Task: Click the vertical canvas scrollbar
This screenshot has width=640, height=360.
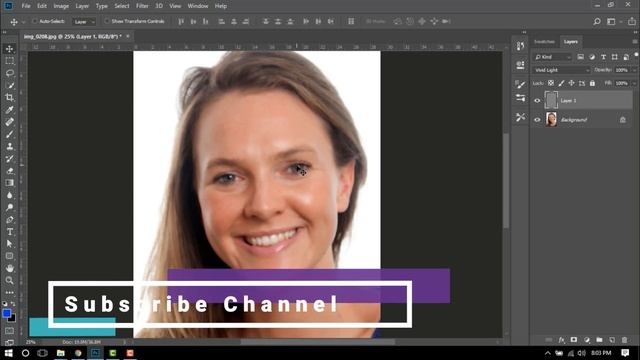Action: 506,181
